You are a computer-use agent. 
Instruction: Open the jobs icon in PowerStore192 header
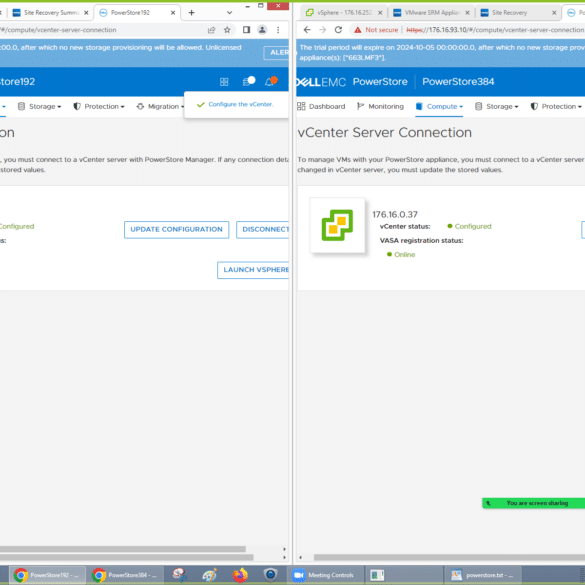tap(248, 81)
